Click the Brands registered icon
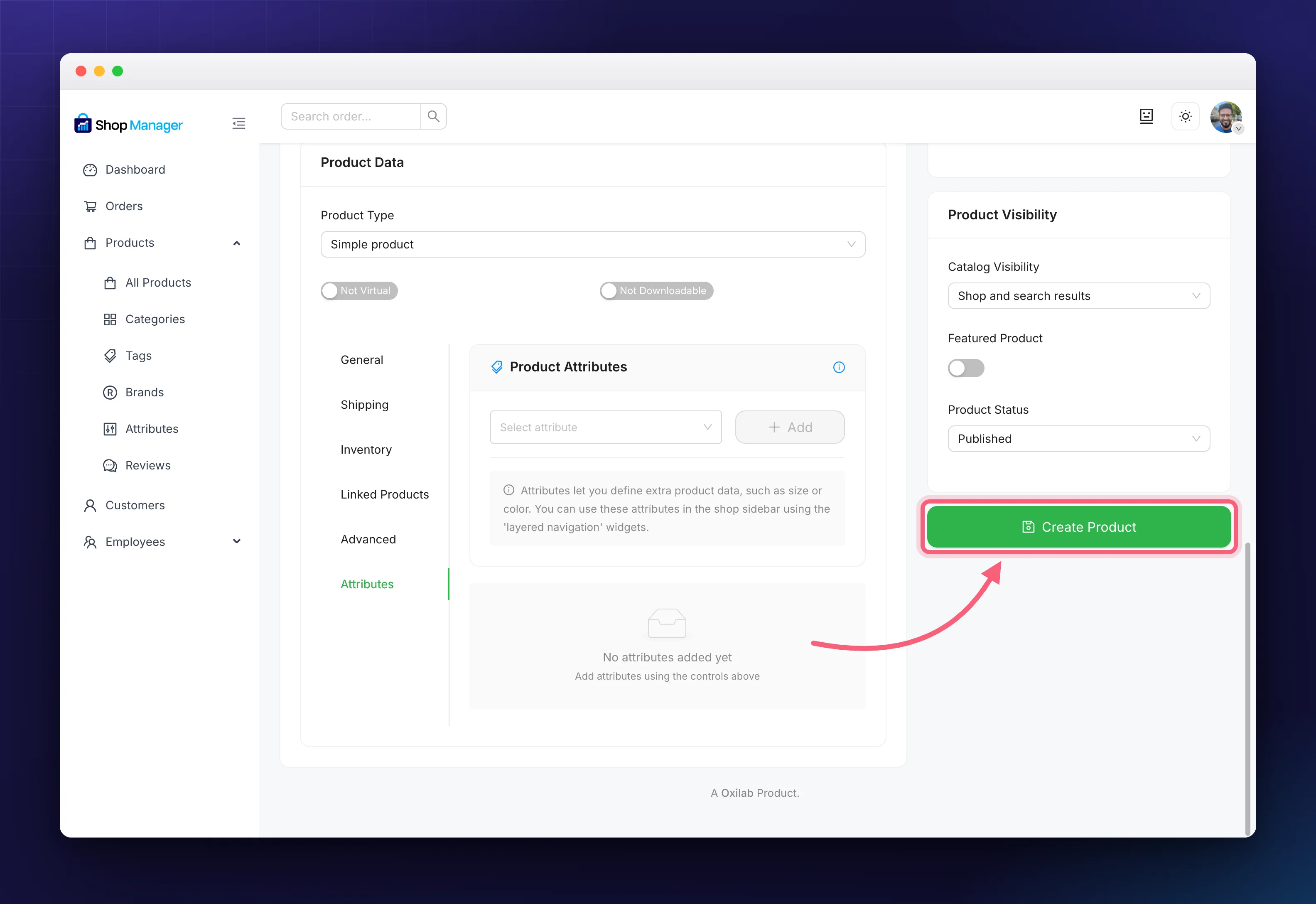Screen dimensions: 1316x904 (110, 393)
